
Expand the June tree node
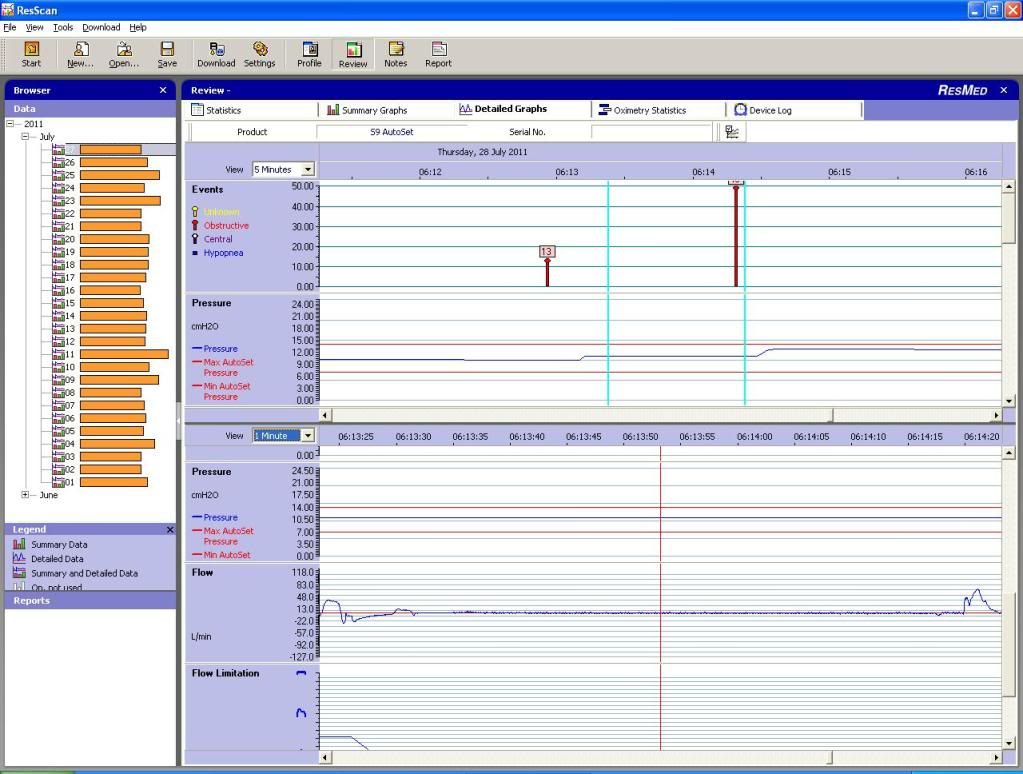click(26, 495)
